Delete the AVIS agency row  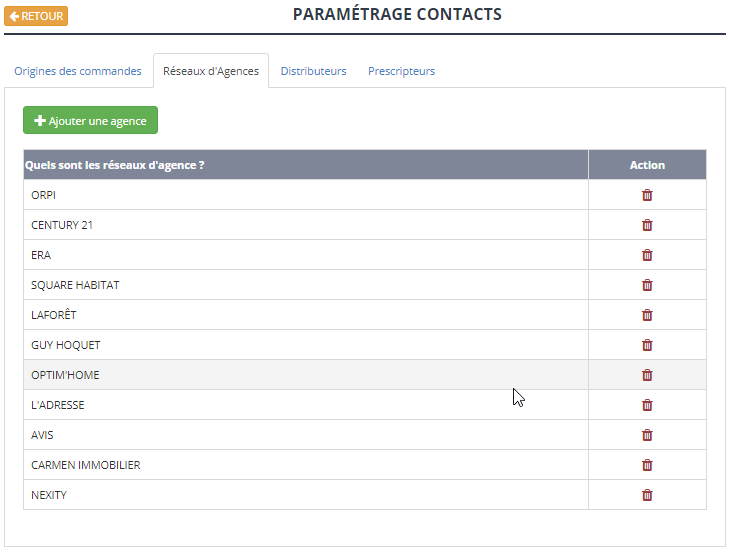tap(647, 435)
